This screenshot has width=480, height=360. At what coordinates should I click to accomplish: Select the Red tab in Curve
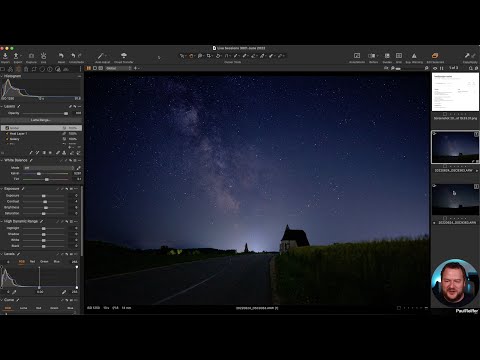(x=39, y=308)
